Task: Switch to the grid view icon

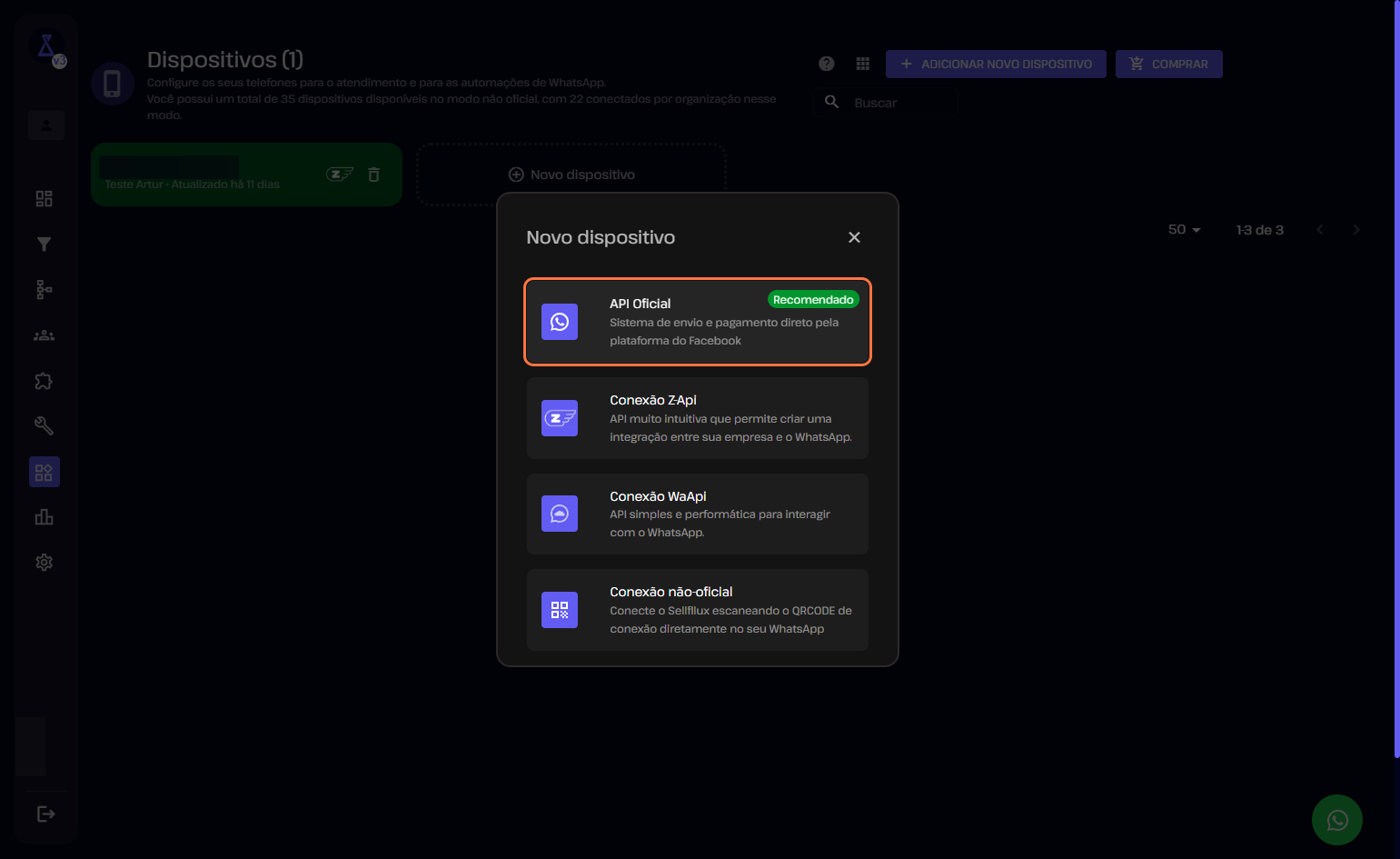Action: pyautogui.click(x=863, y=64)
